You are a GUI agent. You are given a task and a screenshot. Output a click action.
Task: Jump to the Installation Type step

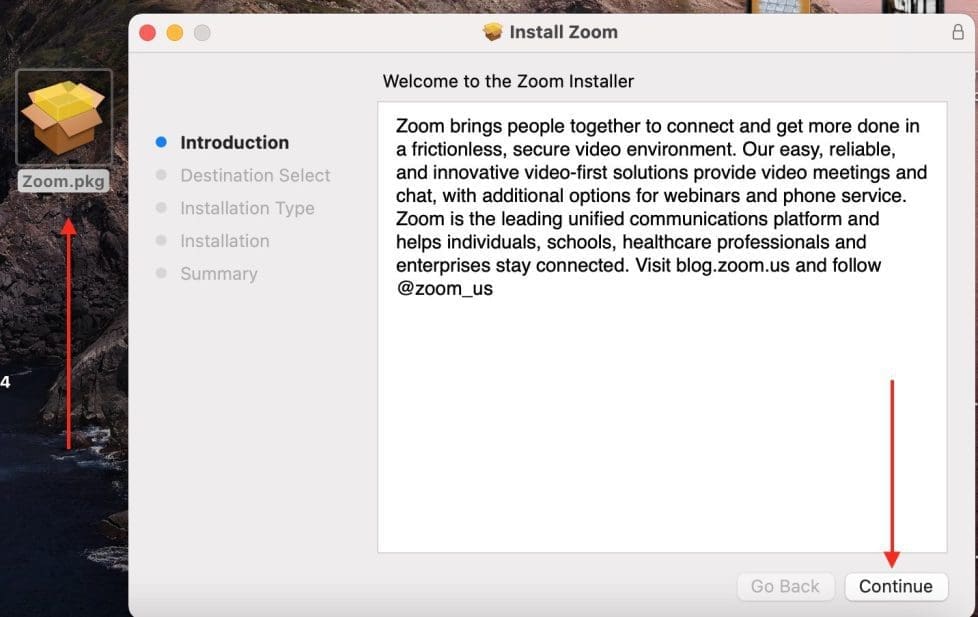(x=247, y=209)
